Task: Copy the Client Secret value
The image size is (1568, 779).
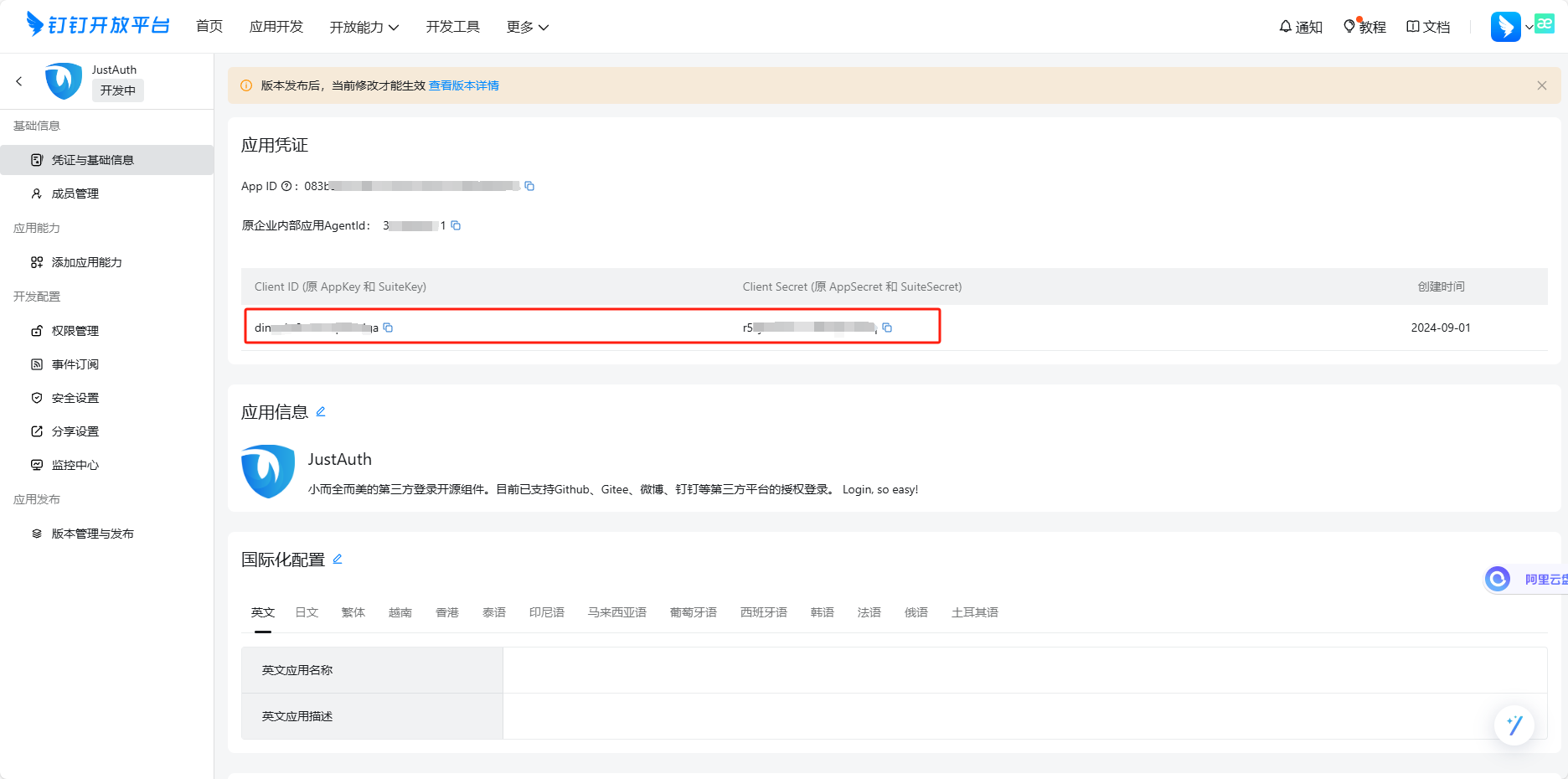Action: [887, 328]
